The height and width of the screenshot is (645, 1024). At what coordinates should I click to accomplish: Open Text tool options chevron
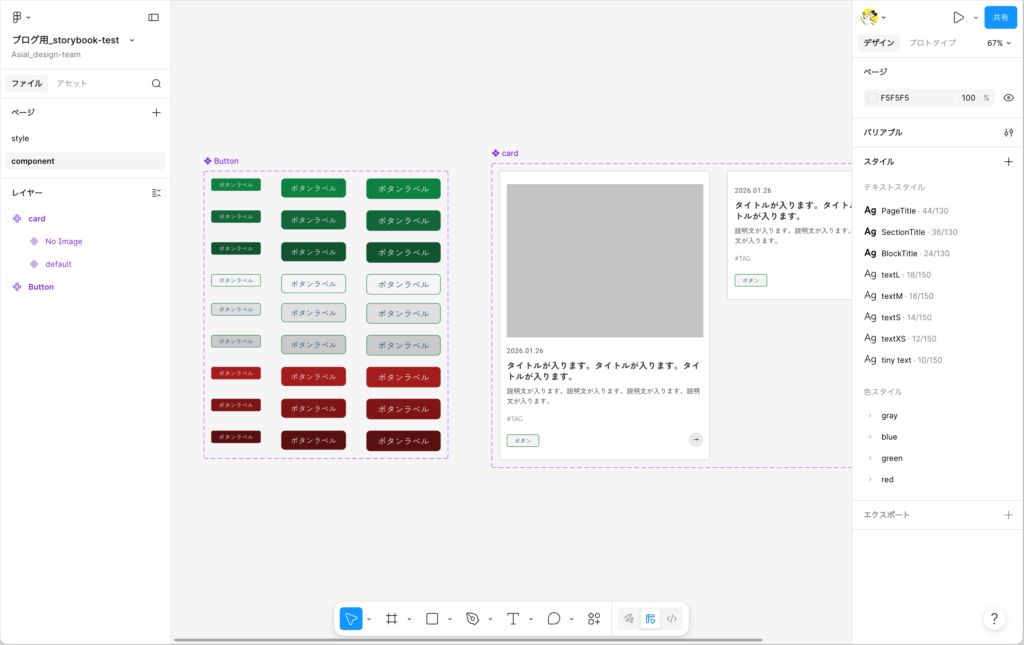[x=531, y=619]
